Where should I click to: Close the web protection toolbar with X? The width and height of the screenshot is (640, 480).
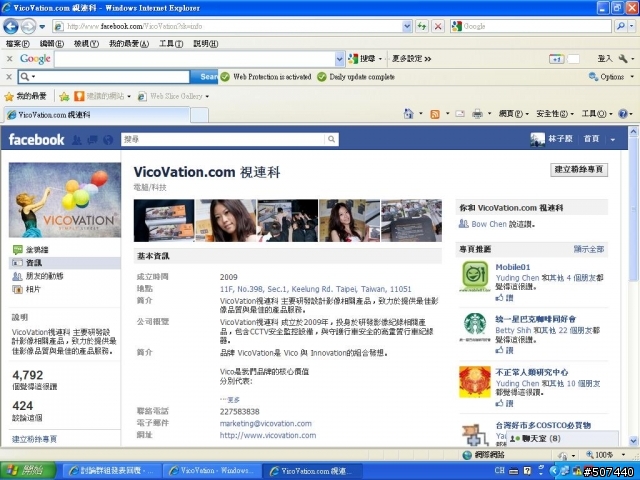(x=9, y=77)
